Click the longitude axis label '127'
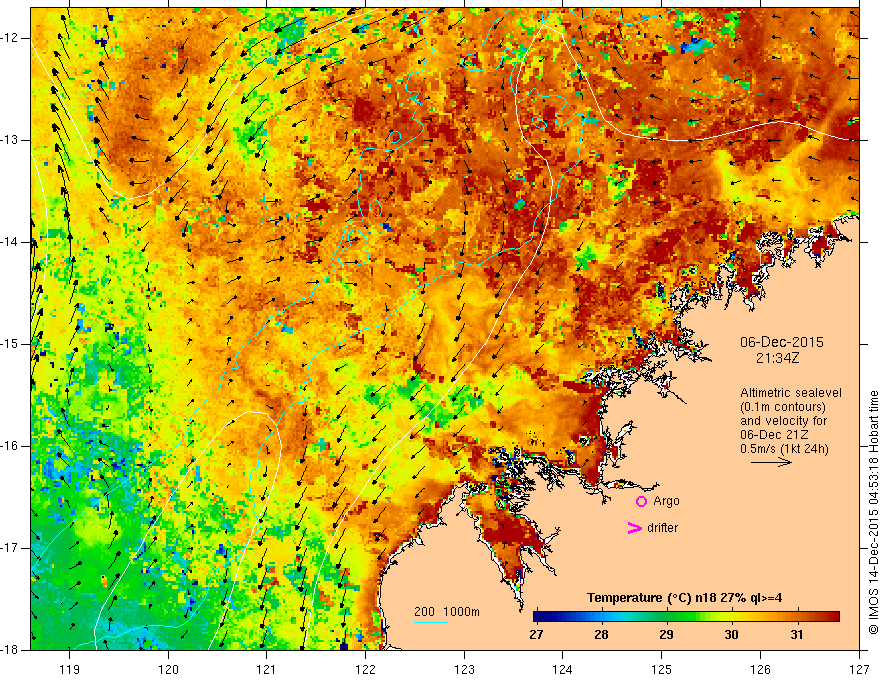The width and height of the screenshot is (880, 680). (859, 669)
